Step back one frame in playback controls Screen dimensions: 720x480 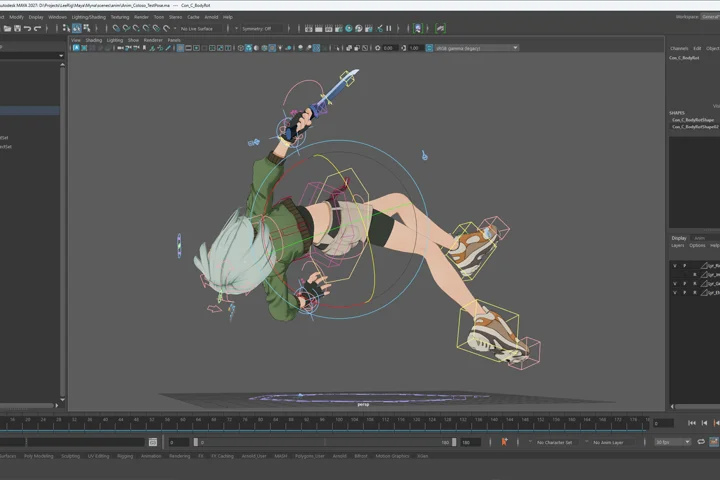click(x=704, y=423)
